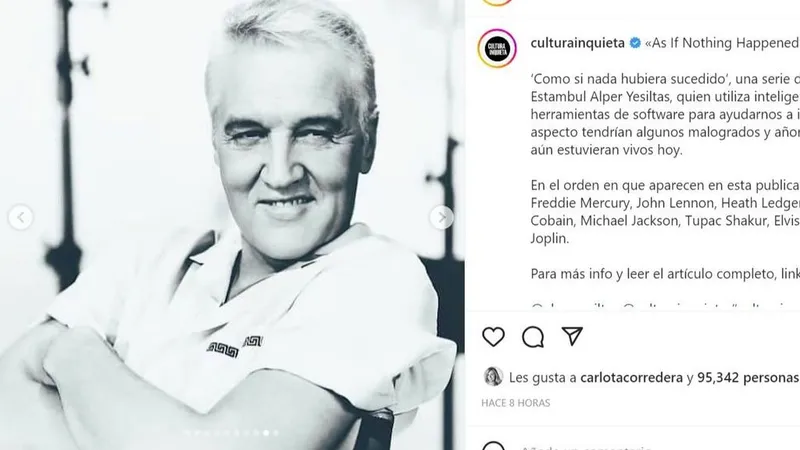The width and height of the screenshot is (800, 450).
Task: Open the emoji picker beside comment field
Action: click(493, 446)
